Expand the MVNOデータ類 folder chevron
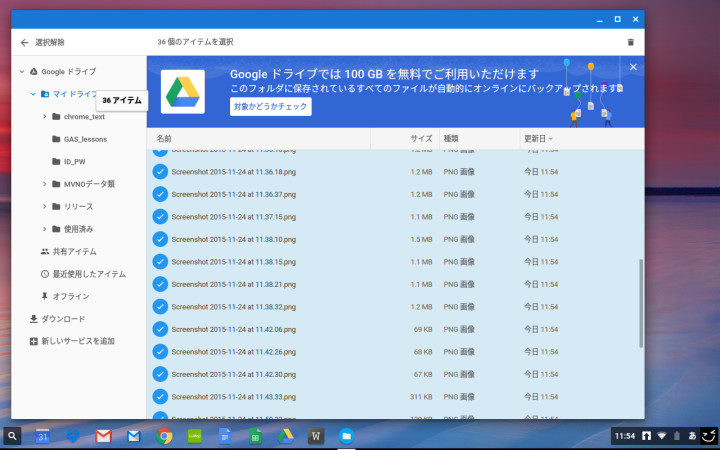 45,184
